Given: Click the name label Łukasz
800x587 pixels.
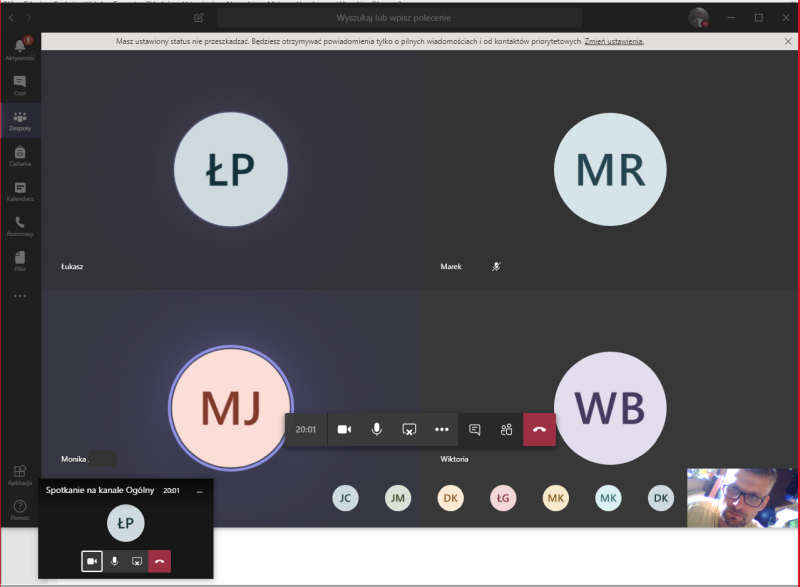Looking at the screenshot, I should [72, 267].
